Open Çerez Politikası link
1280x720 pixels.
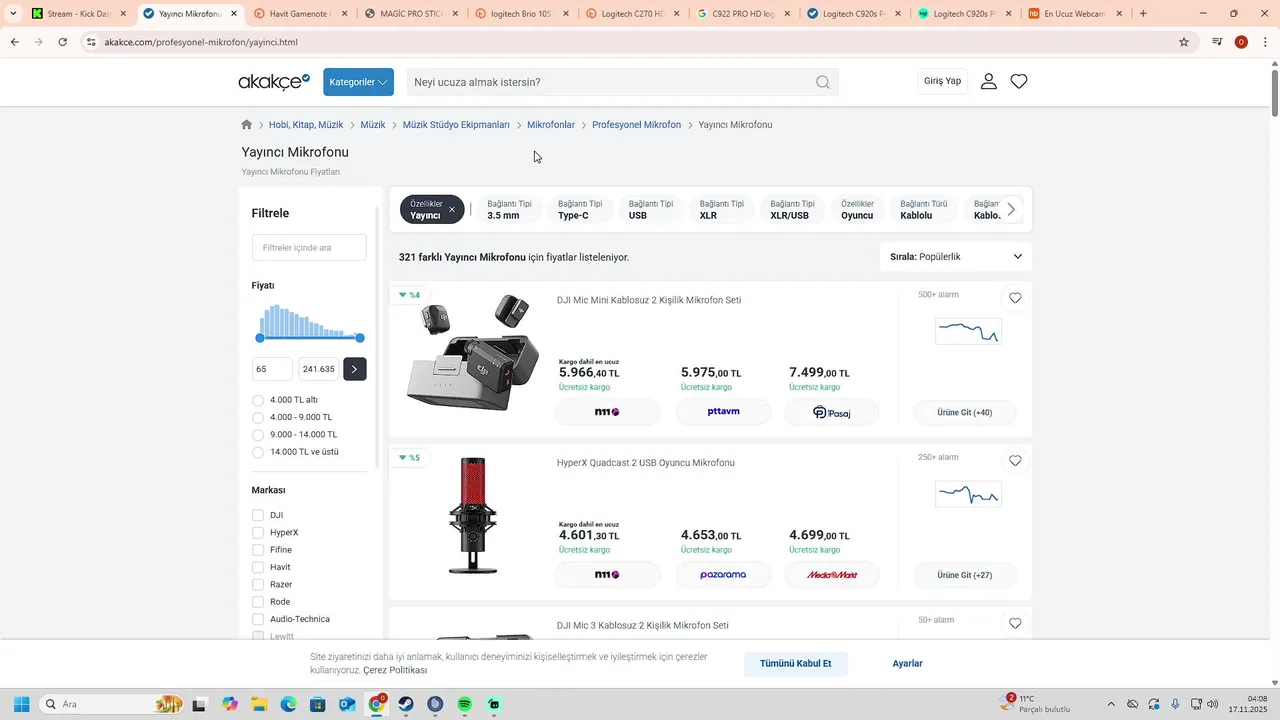395,670
